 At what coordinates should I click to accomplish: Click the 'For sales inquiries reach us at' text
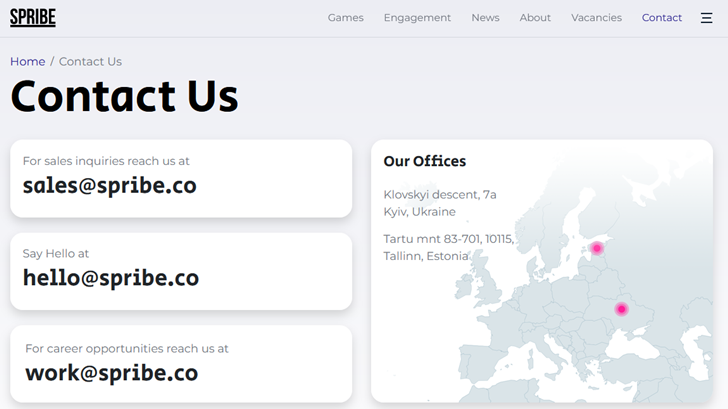tap(106, 161)
